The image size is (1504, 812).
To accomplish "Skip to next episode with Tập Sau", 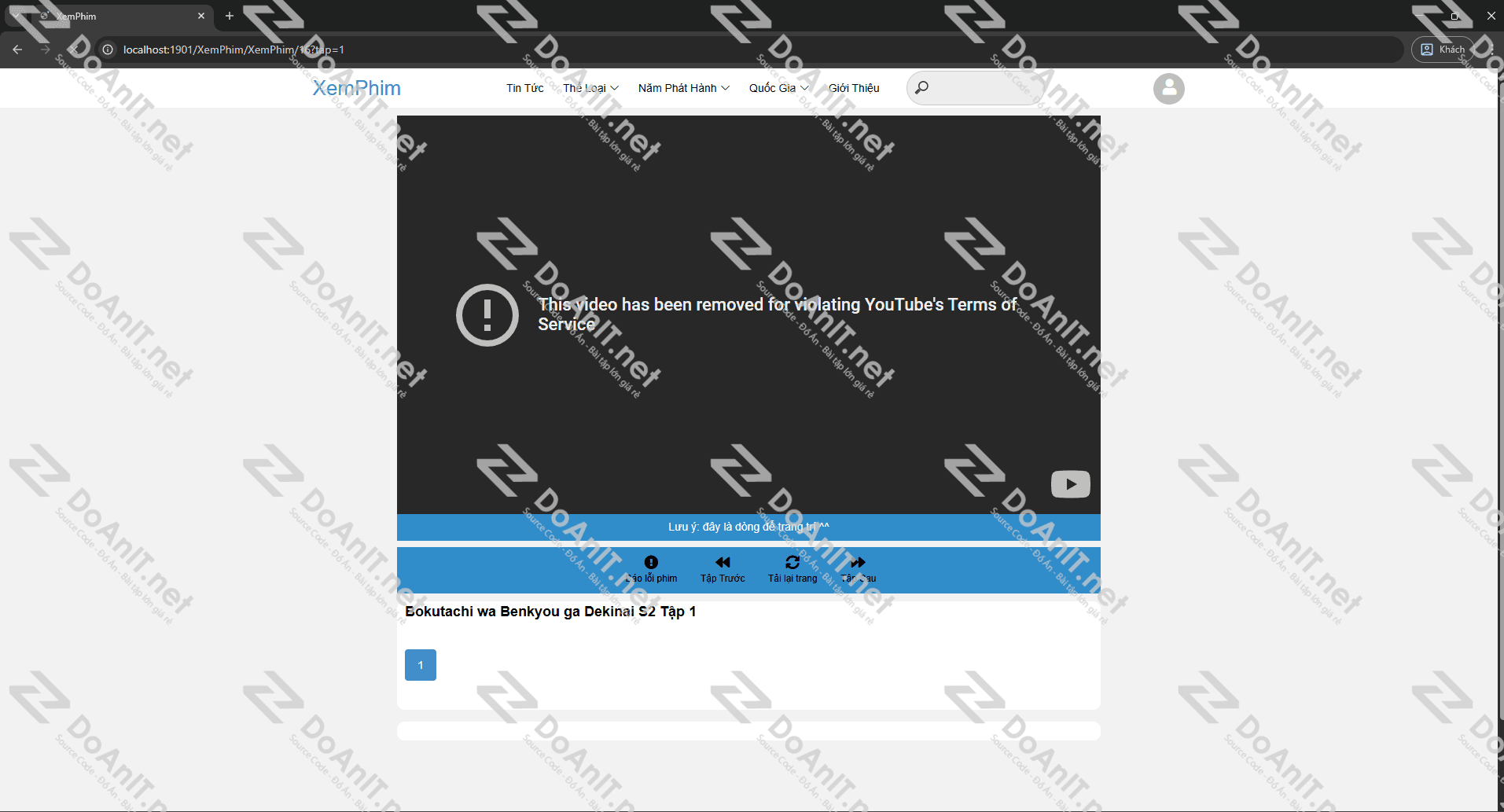I will 858,569.
